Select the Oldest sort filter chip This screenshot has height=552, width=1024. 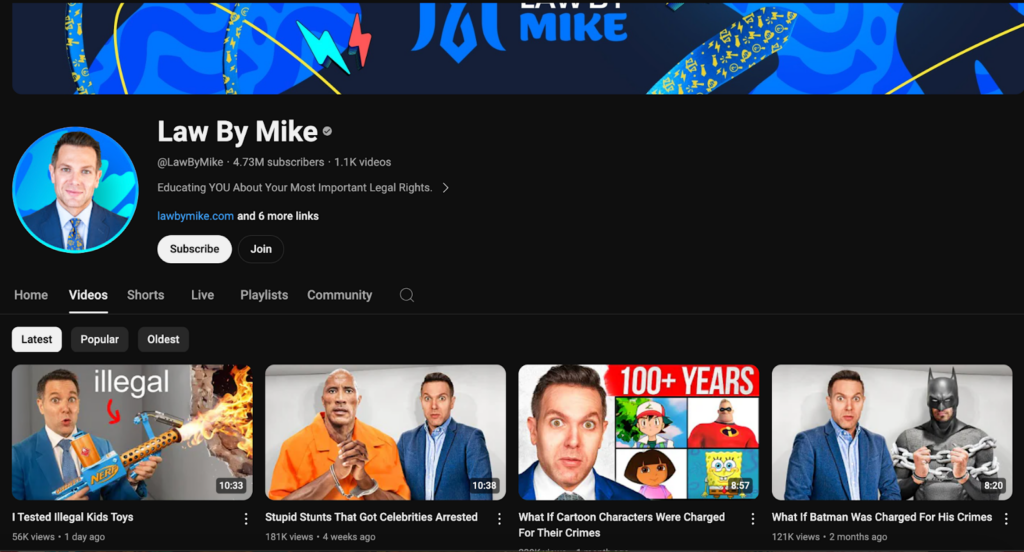(163, 339)
